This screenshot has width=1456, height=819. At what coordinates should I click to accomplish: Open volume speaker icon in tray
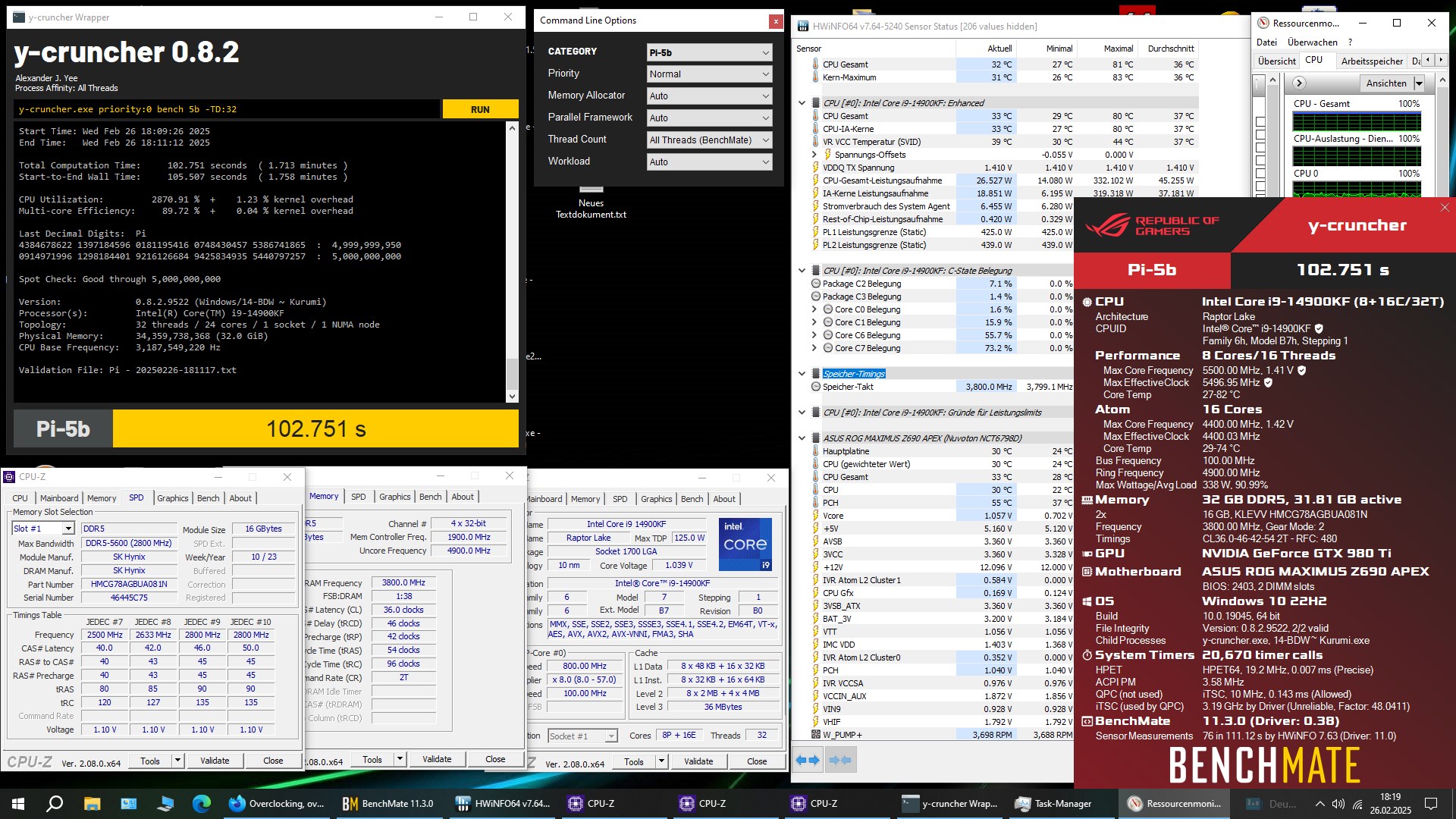tap(1338, 804)
